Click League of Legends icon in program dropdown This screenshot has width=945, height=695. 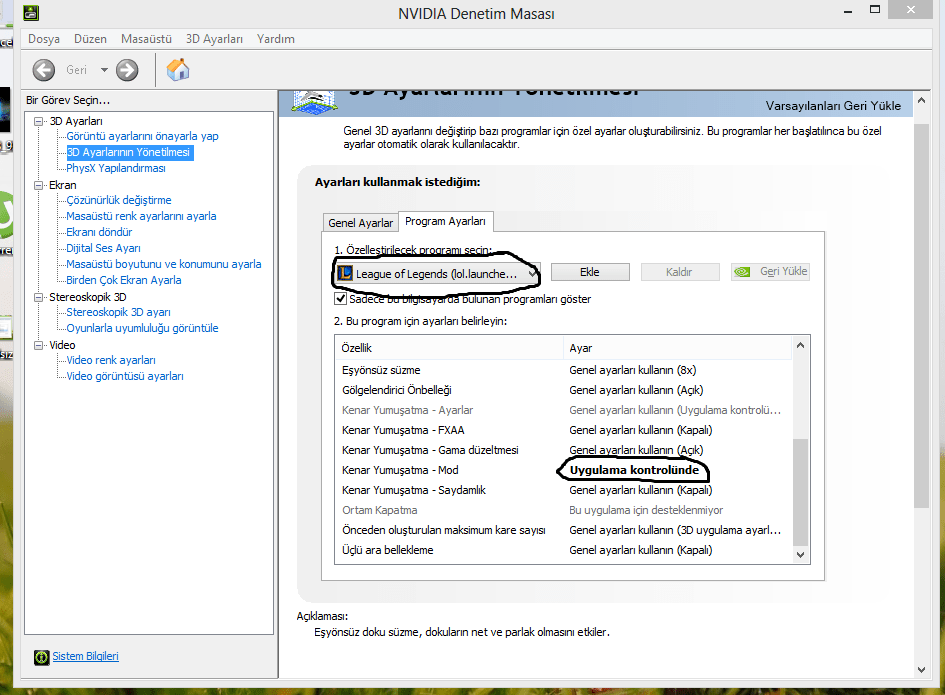pos(345,274)
